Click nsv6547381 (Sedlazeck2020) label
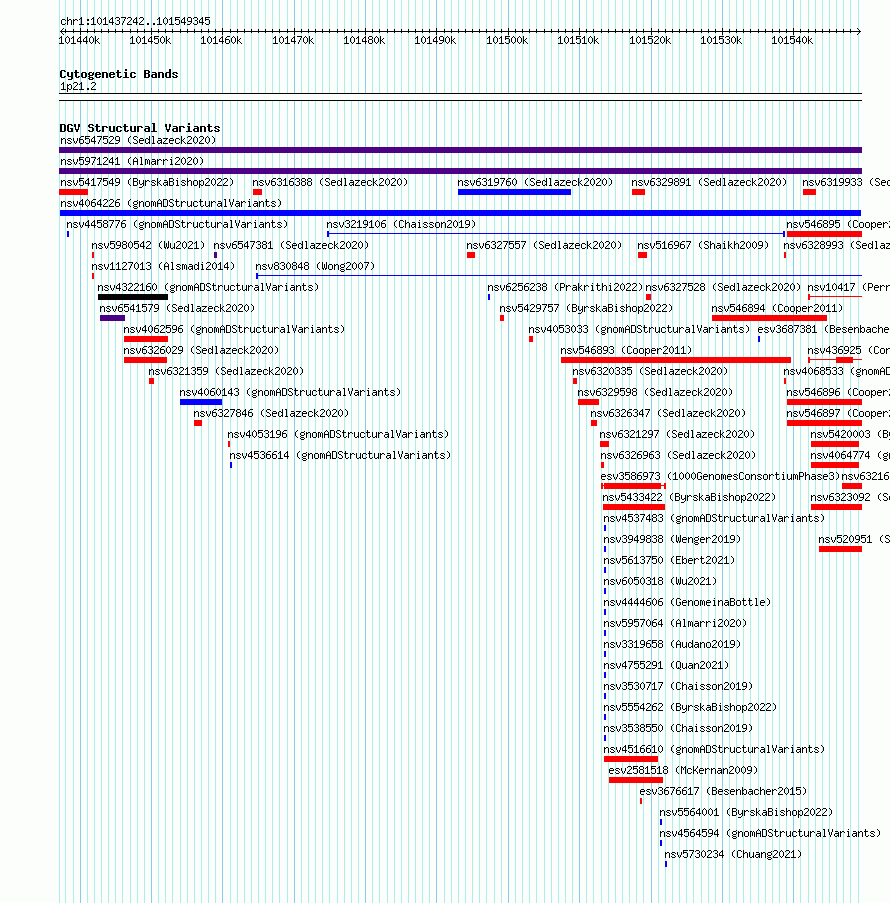 click(291, 245)
